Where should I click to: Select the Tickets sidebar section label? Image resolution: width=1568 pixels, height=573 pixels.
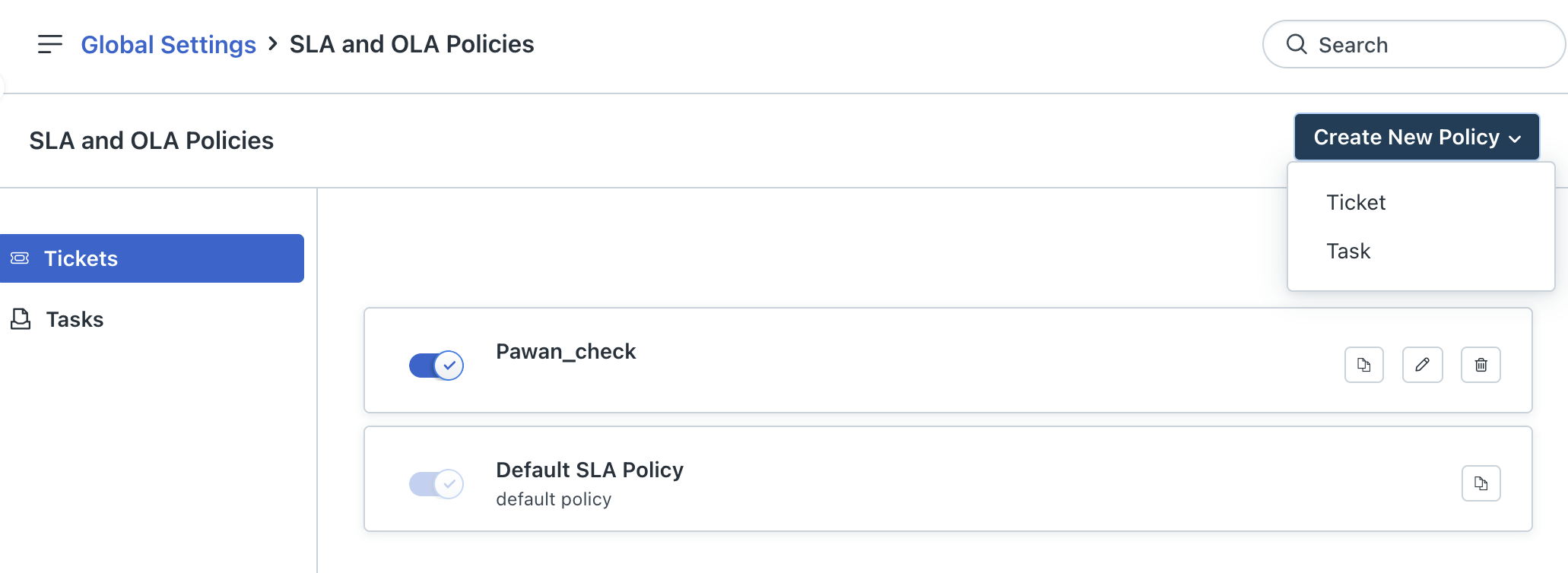point(81,258)
